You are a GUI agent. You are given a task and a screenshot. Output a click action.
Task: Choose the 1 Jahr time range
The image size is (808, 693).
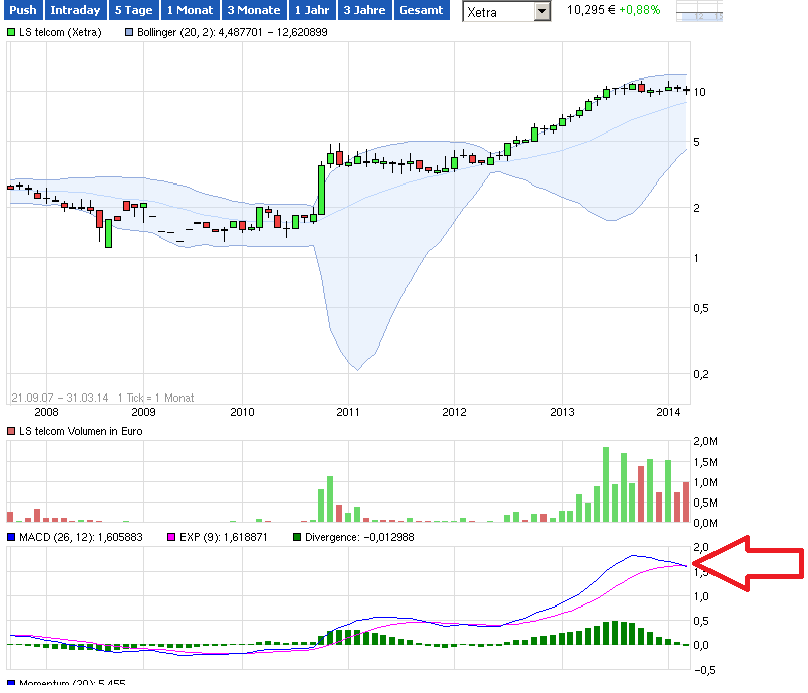point(312,11)
